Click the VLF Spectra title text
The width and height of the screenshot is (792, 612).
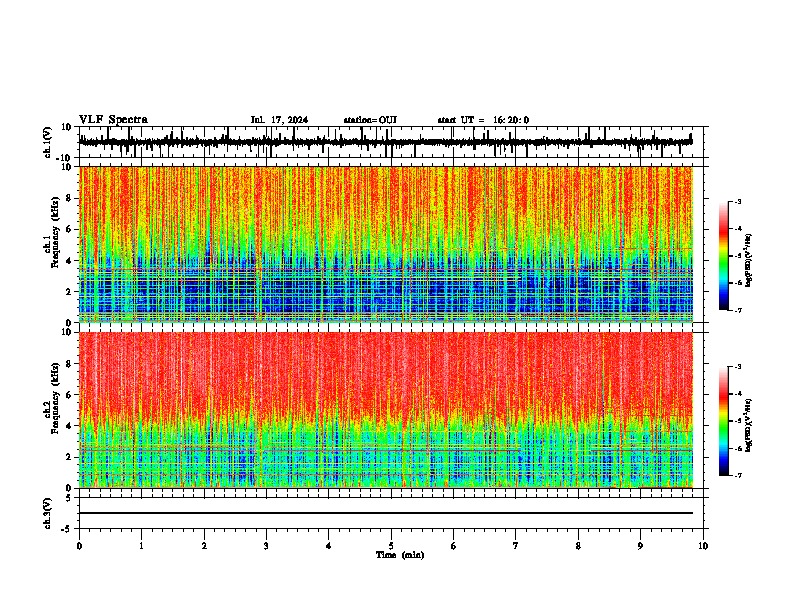(x=113, y=120)
